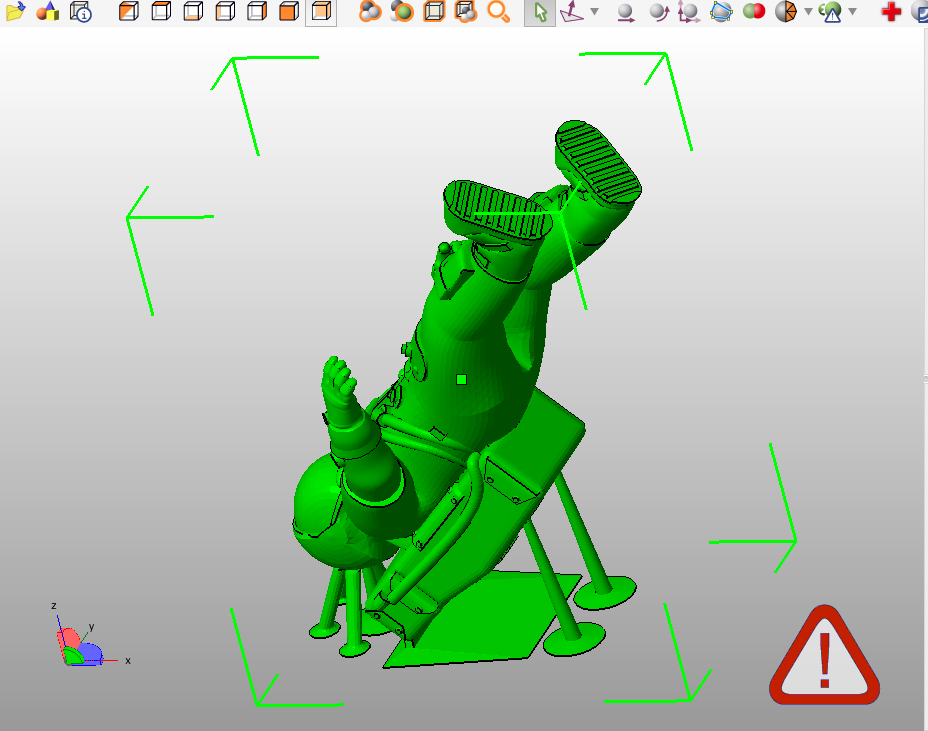The width and height of the screenshot is (928, 731).
Task: Open the align plane dropdown arrow
Action: click(595, 11)
